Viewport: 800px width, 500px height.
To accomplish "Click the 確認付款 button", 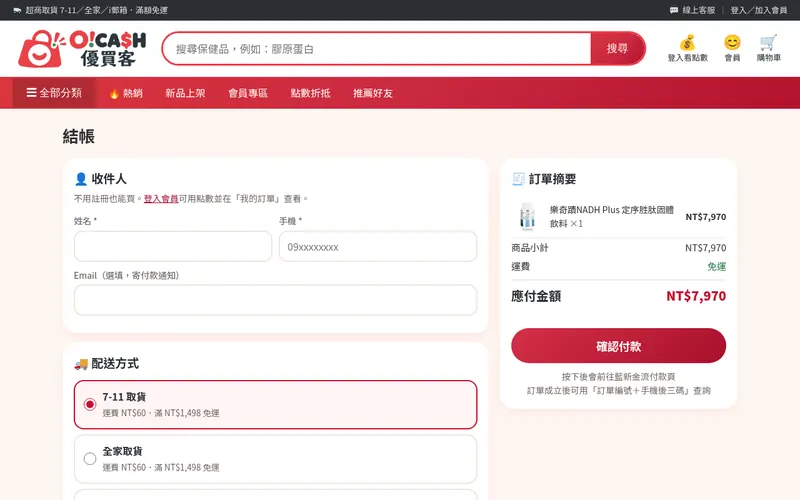I will (x=618, y=346).
